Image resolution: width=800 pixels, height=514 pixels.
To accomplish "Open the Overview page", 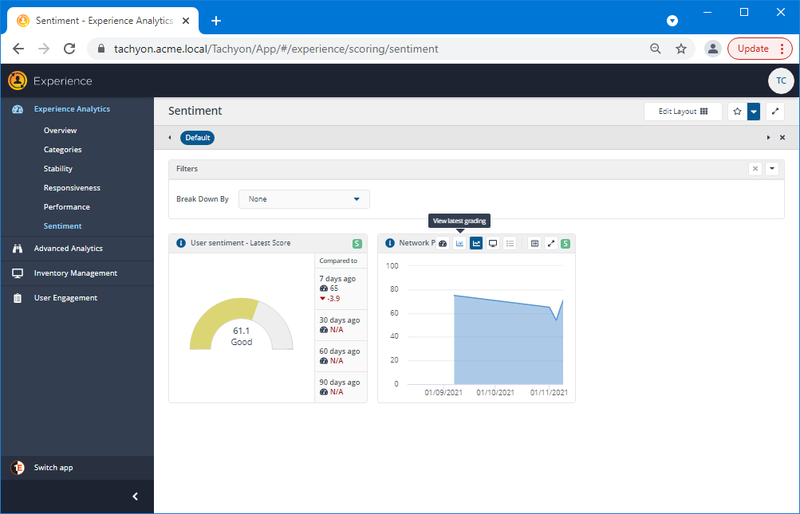I will pyautogui.click(x=60, y=131).
